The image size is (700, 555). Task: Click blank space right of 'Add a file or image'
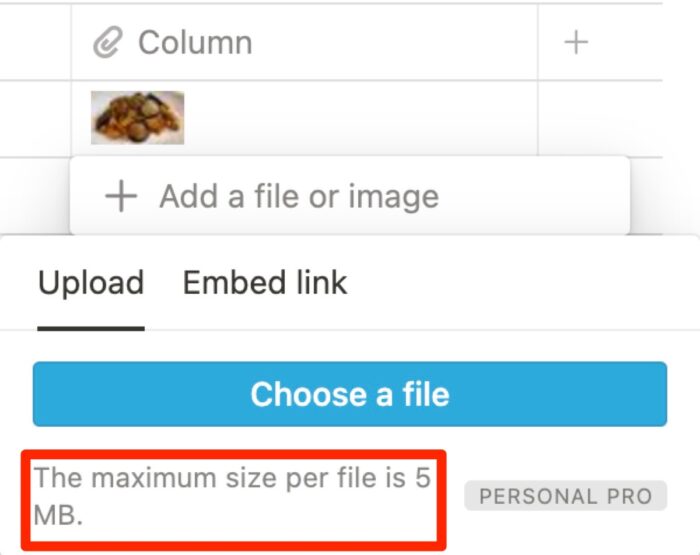(530, 196)
